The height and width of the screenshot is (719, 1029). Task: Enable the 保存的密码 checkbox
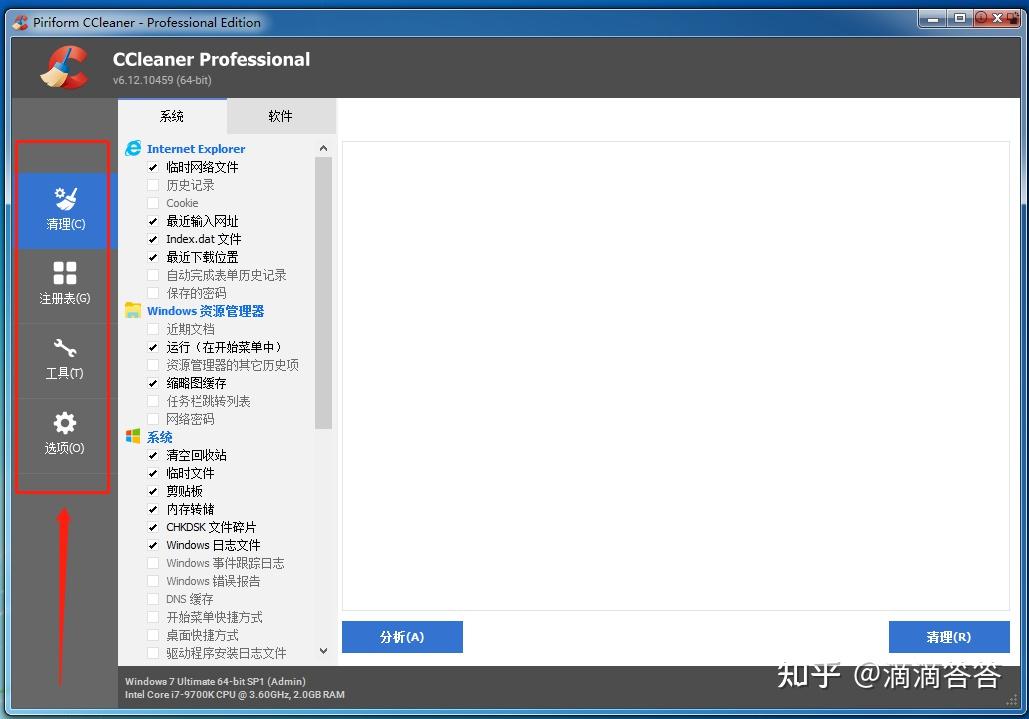153,293
